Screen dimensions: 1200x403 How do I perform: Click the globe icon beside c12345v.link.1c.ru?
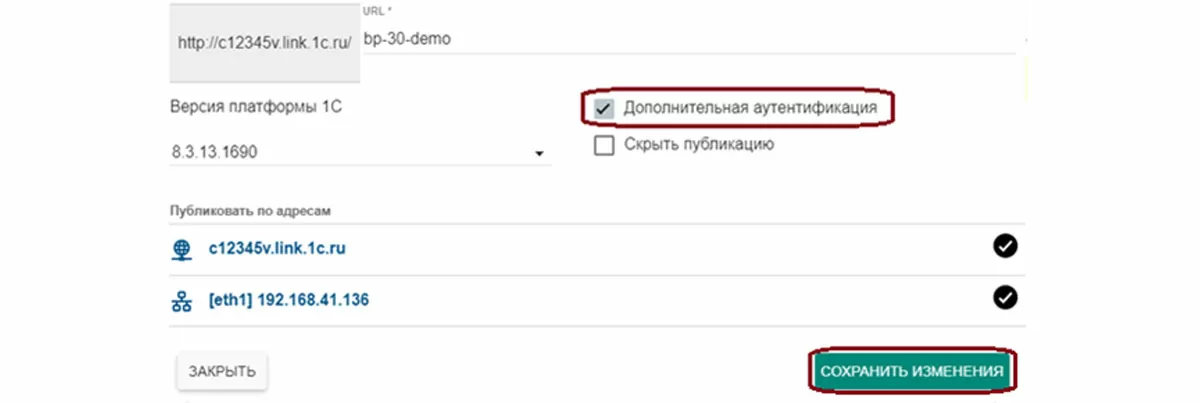[x=181, y=249]
